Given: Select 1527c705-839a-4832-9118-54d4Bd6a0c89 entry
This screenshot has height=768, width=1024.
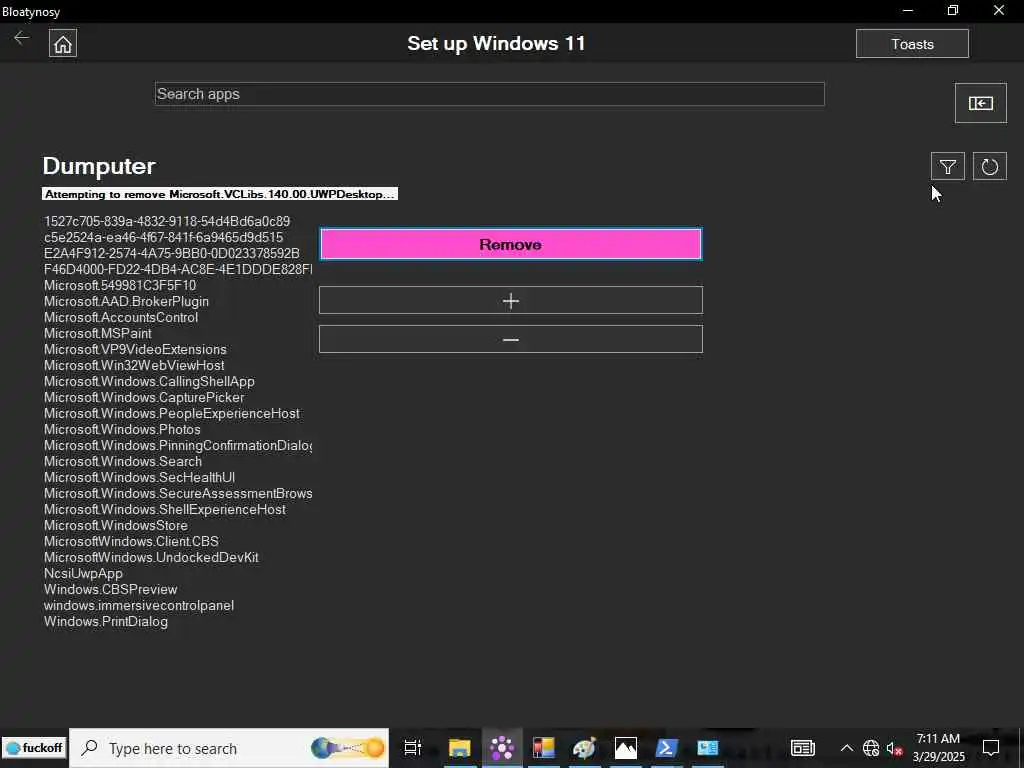Looking at the screenshot, I should pos(167,221).
